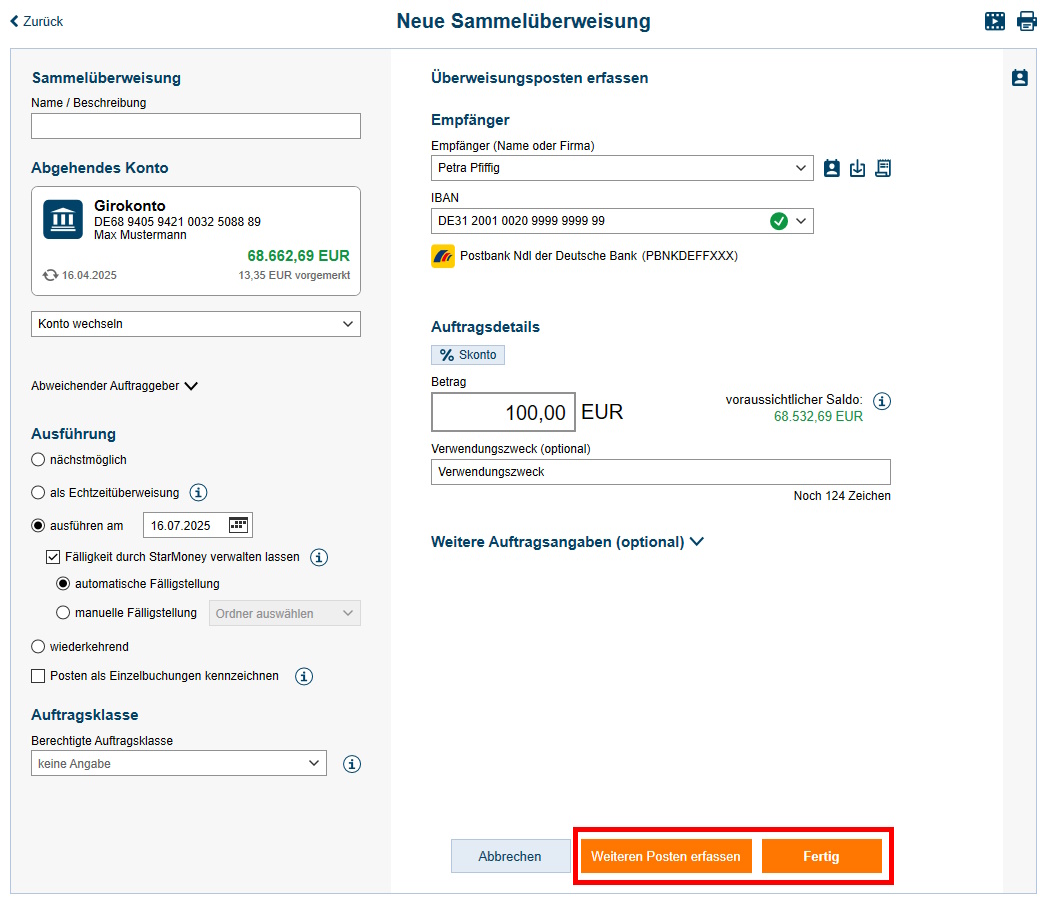Open the printer icon in the header
This screenshot has width=1043, height=900.
(1027, 20)
